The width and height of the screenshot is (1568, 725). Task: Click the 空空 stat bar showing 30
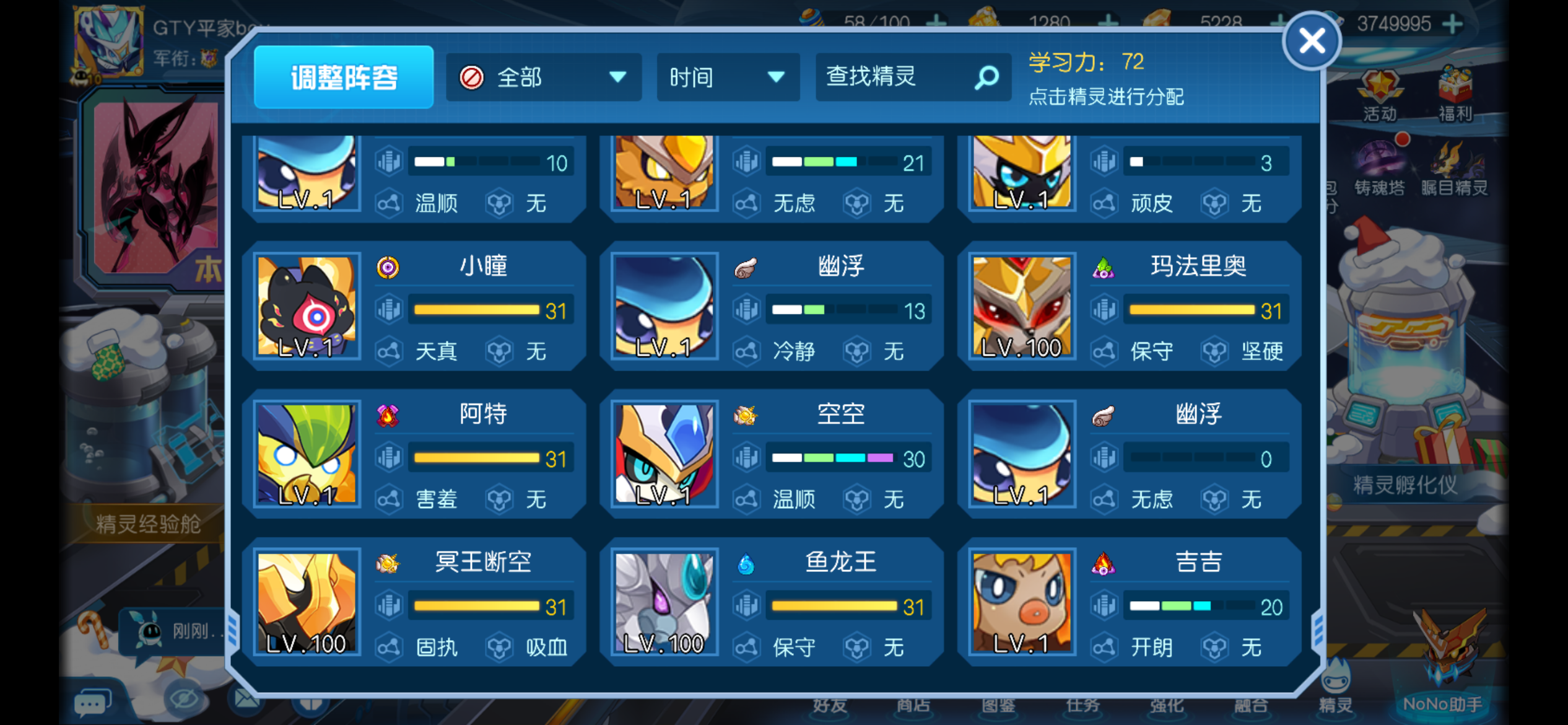(848, 459)
